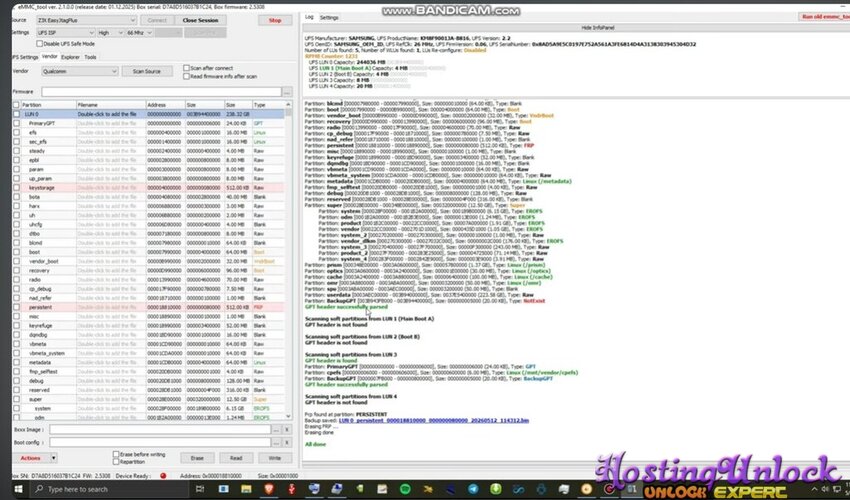This screenshot has width=850, height=500.
Task: Click the Close Session button
Action: [201, 20]
